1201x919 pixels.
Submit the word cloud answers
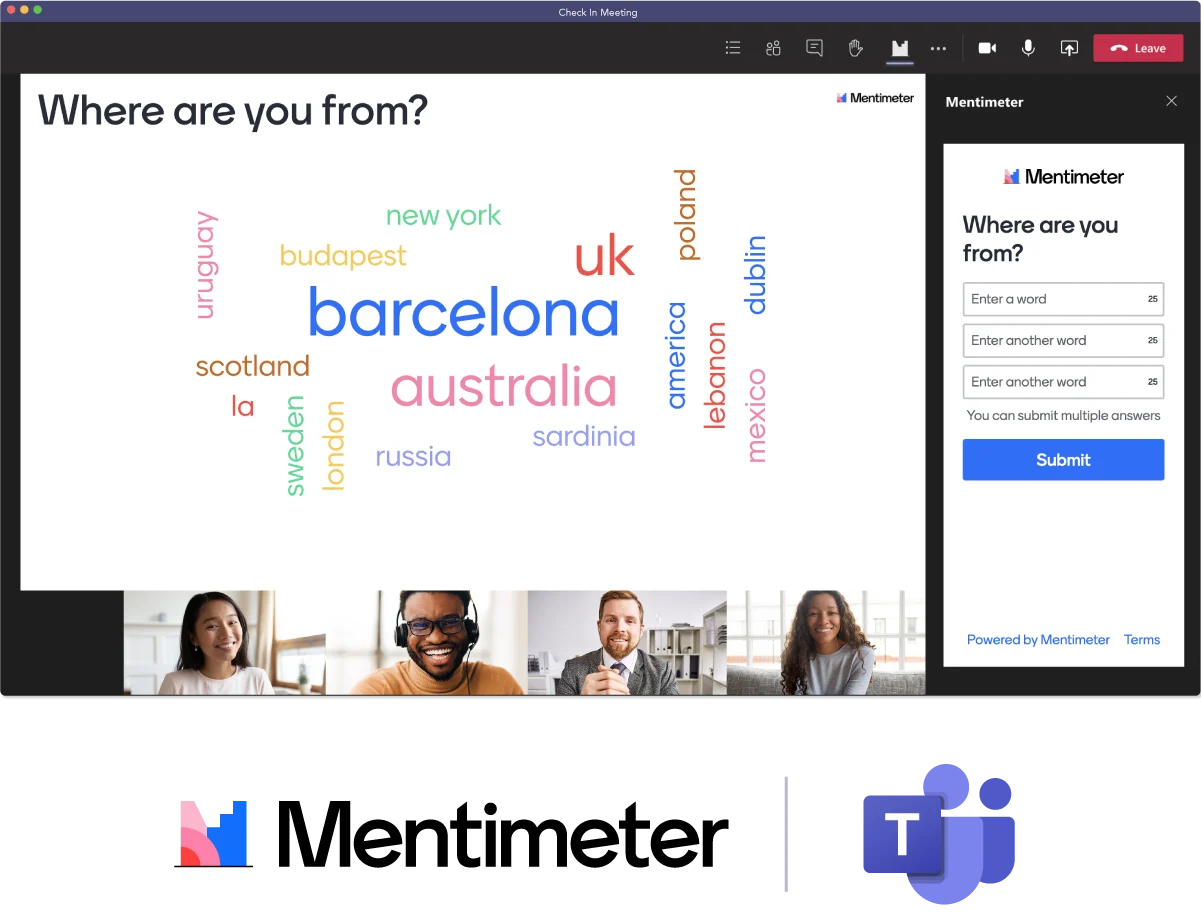click(1063, 460)
